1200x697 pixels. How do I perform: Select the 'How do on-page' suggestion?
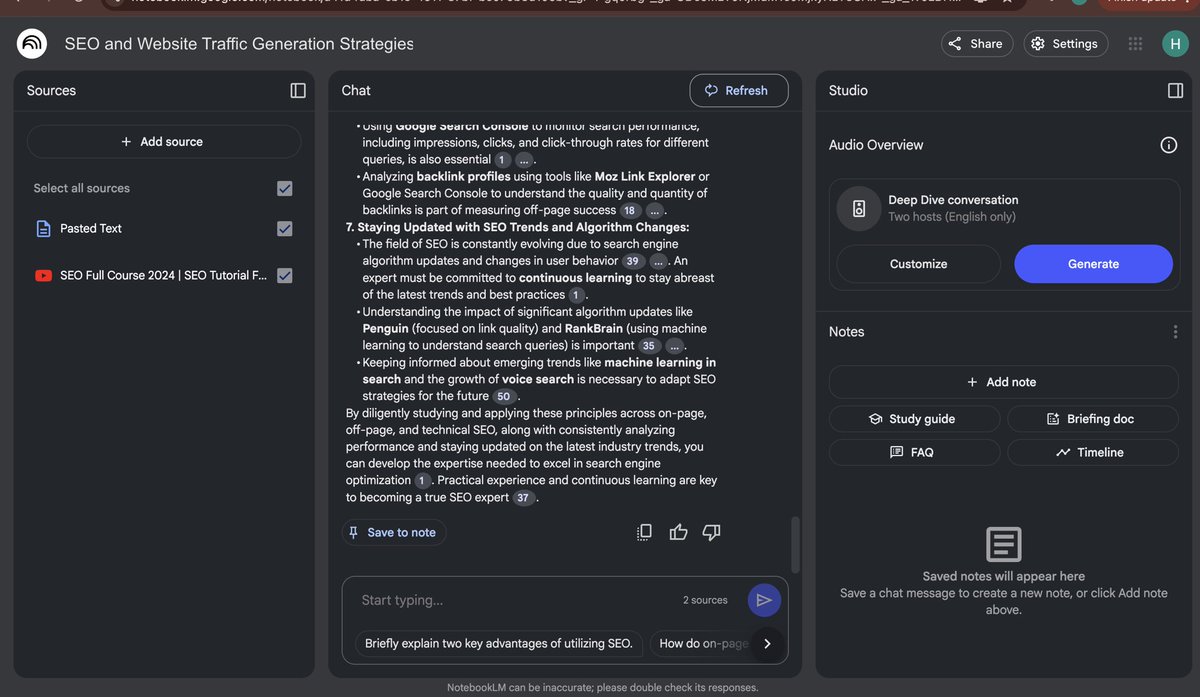[703, 644]
